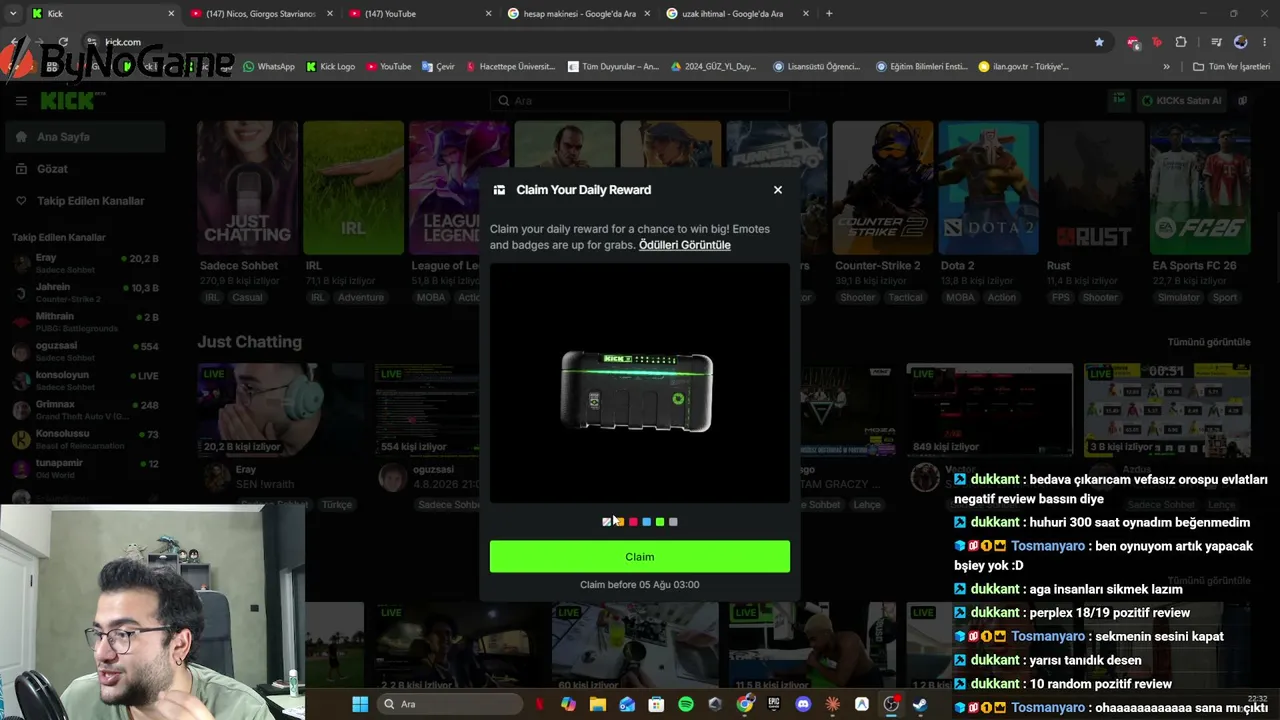
Task: Open Outlook from the taskbar
Action: coord(627,704)
